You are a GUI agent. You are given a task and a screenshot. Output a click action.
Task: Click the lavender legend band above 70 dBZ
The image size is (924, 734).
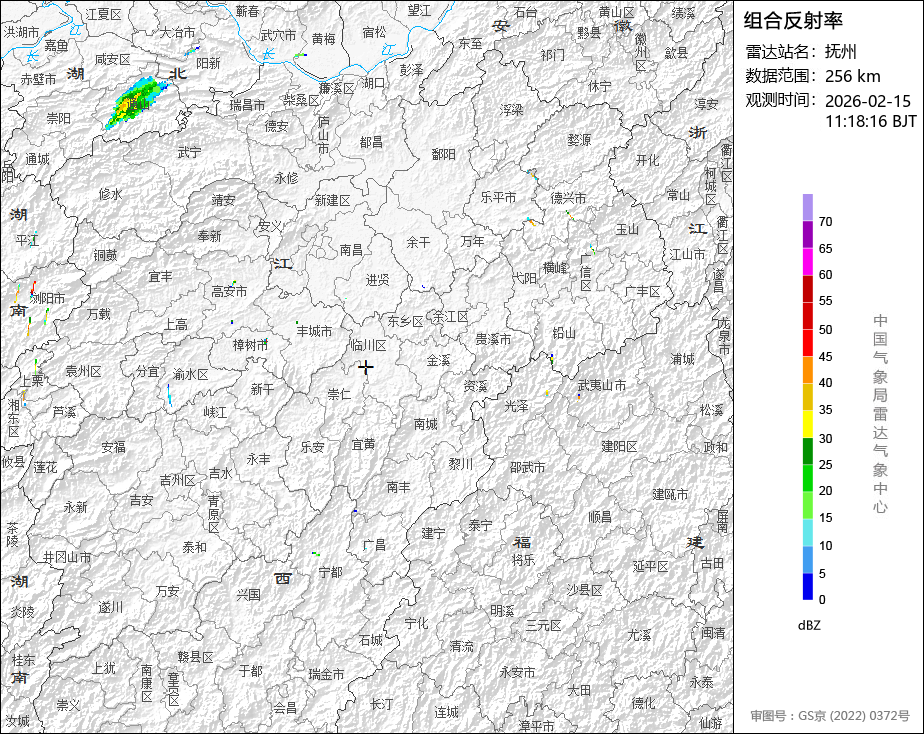(x=807, y=207)
